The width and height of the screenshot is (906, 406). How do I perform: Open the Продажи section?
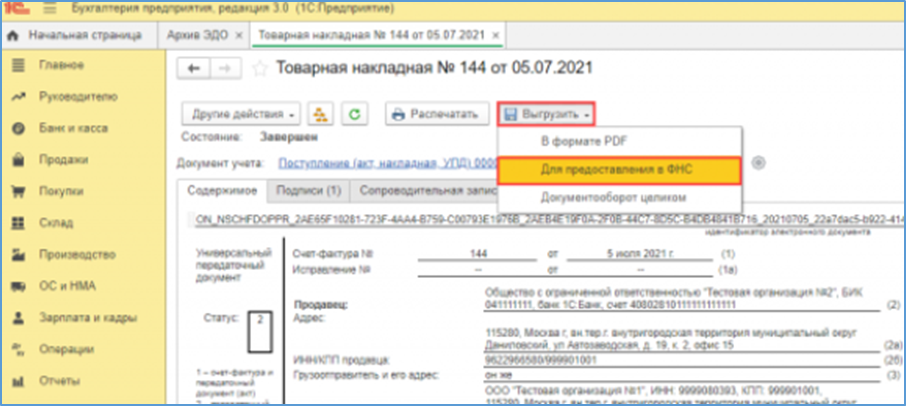[x=64, y=160]
